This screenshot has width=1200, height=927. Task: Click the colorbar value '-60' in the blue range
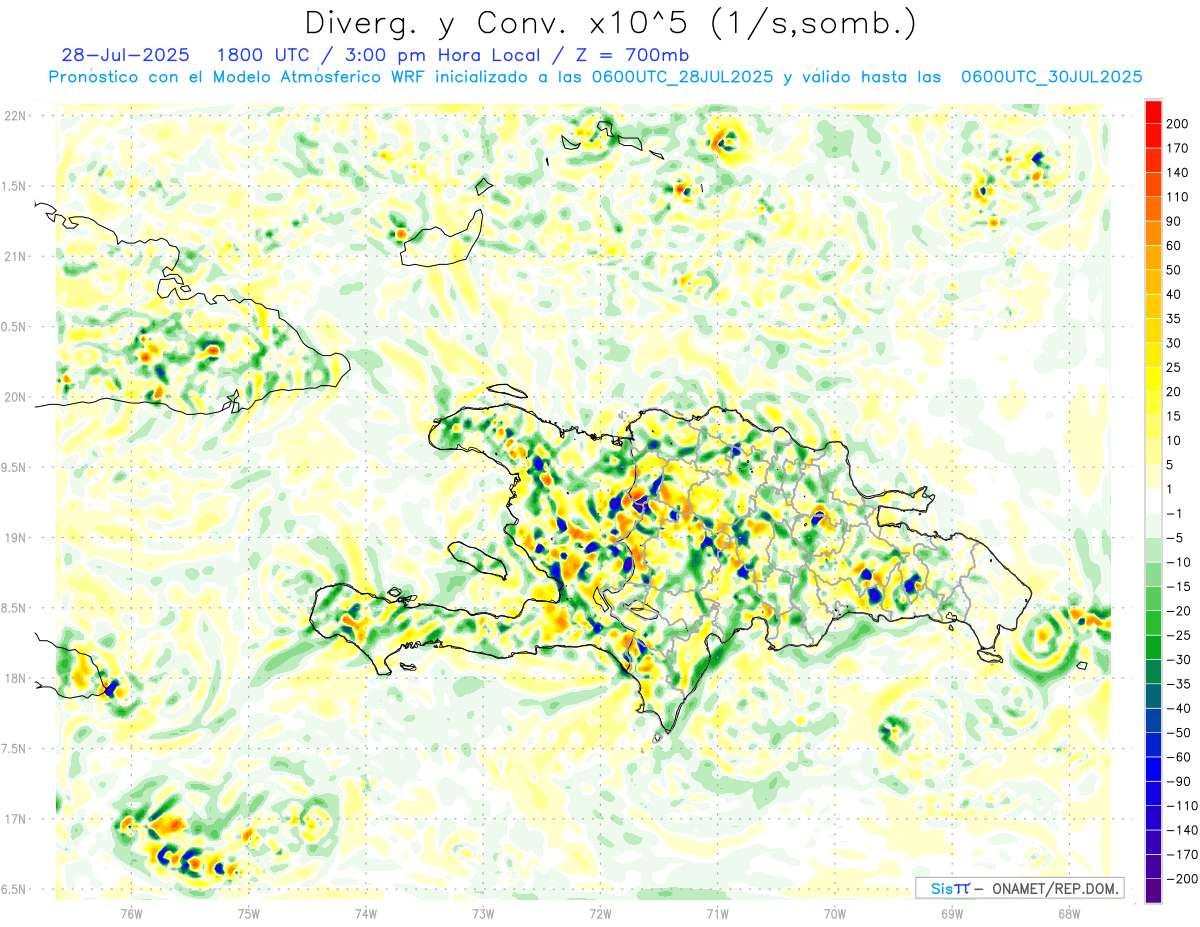(1180, 757)
